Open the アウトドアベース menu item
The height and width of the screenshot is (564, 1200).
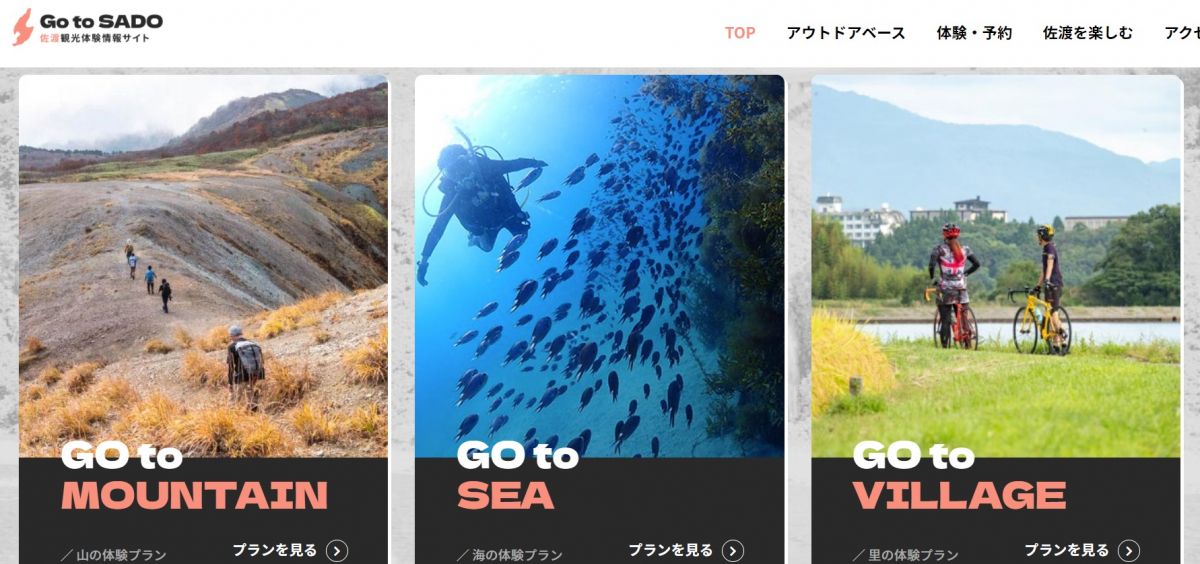846,33
